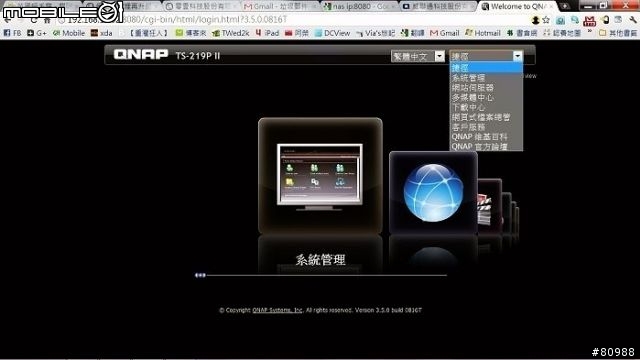
Task: Click the bookmark star in address bar
Action: coord(546,20)
